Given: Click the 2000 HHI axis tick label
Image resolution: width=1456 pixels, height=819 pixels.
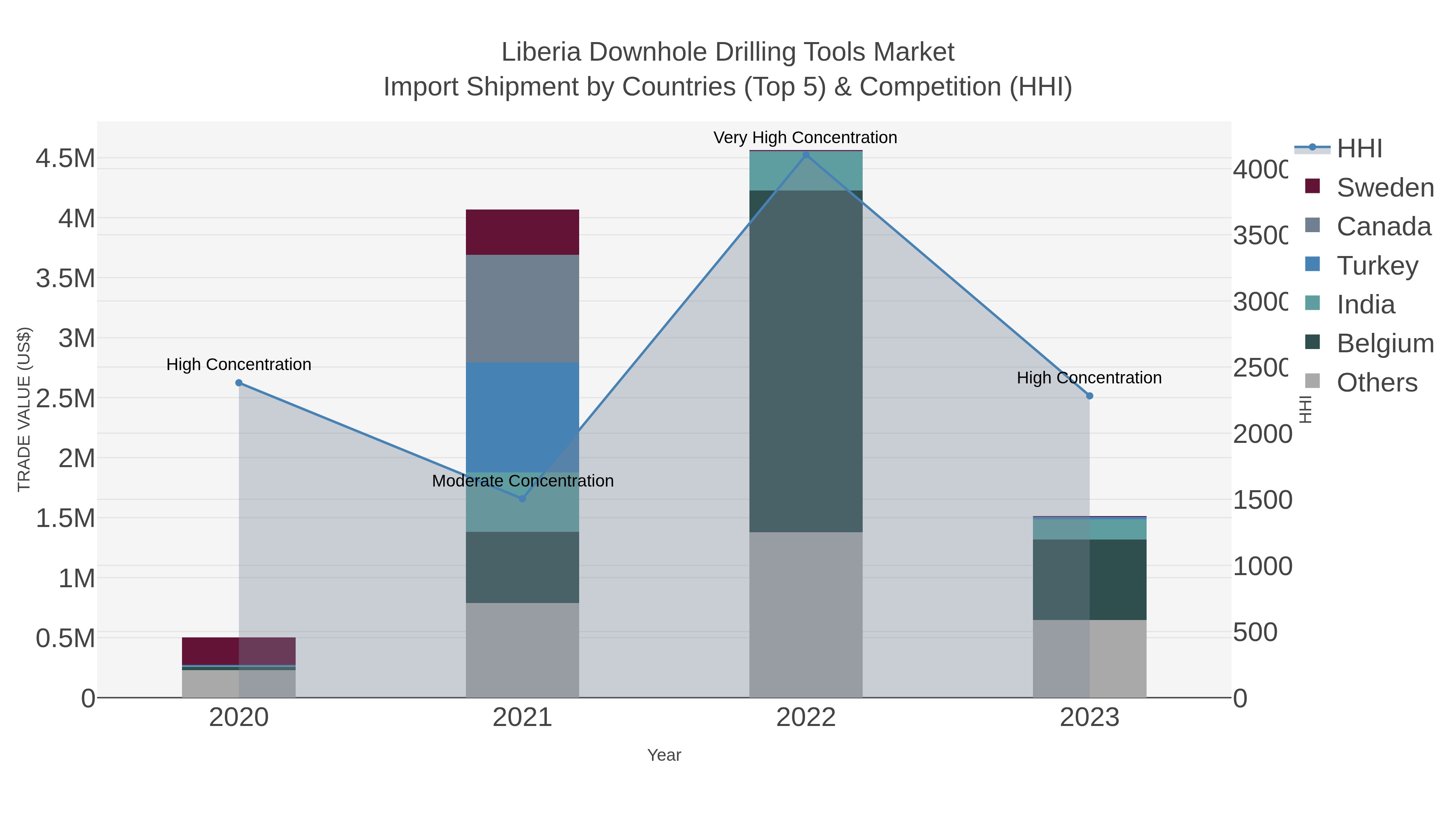Looking at the screenshot, I should 1263,434.
